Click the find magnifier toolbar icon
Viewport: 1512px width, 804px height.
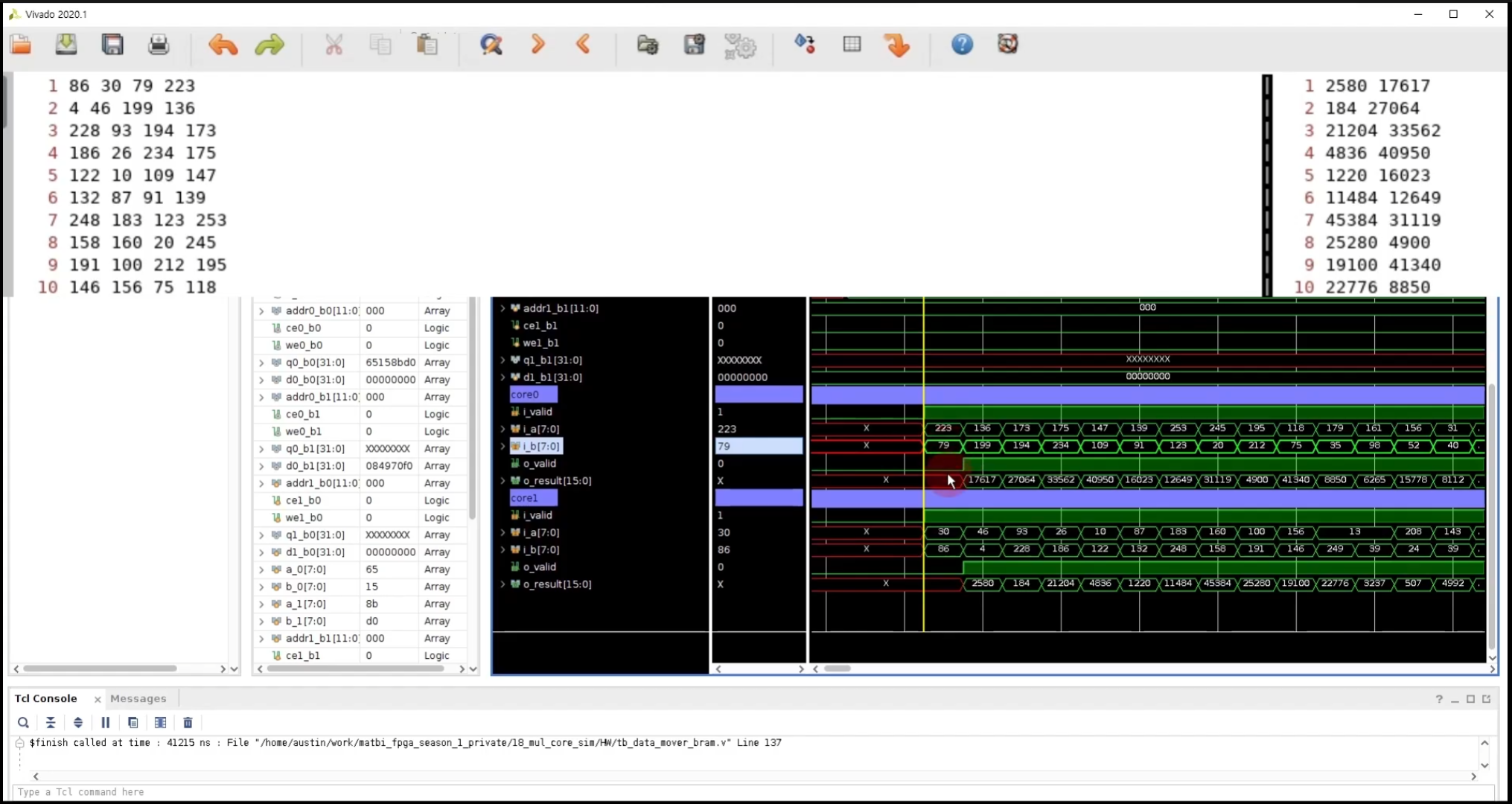point(491,45)
